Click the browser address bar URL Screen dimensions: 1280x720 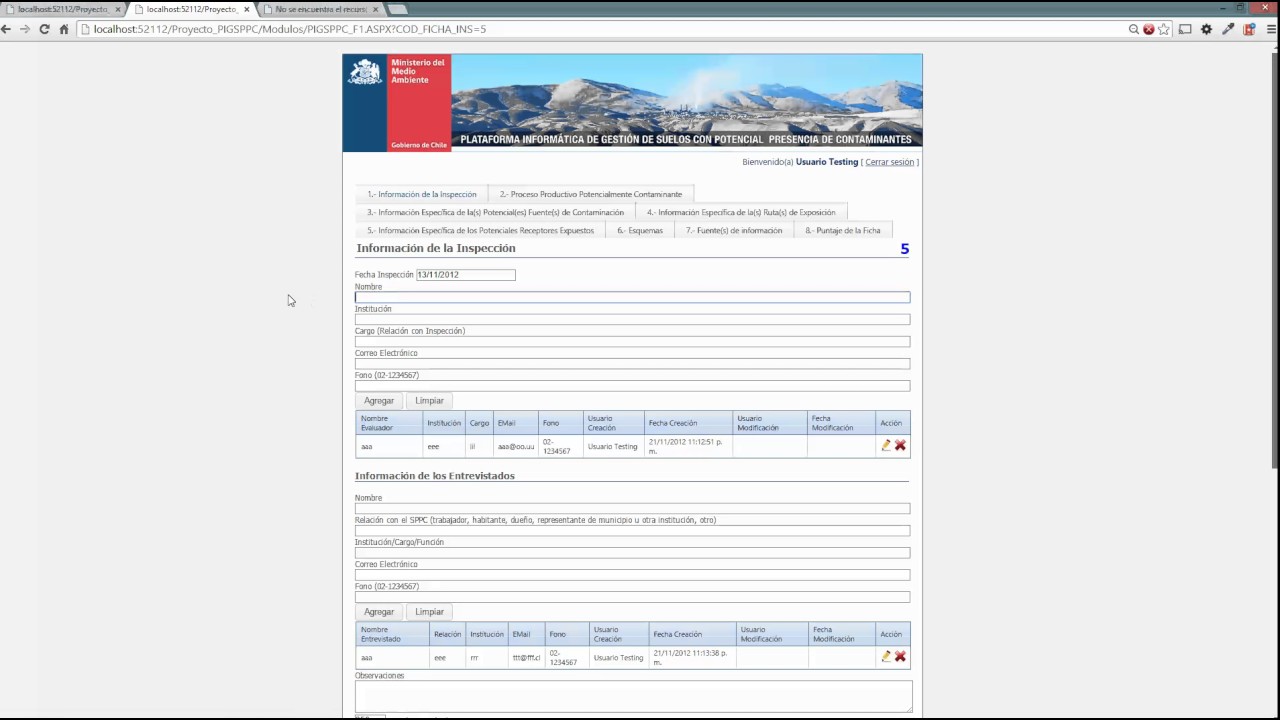pos(290,29)
